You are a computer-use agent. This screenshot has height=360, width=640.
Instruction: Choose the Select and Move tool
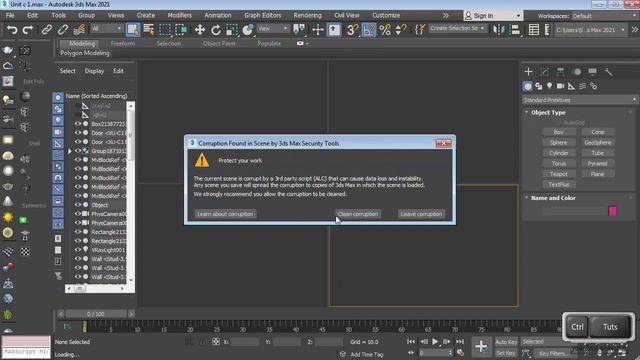pyautogui.click(x=200, y=30)
